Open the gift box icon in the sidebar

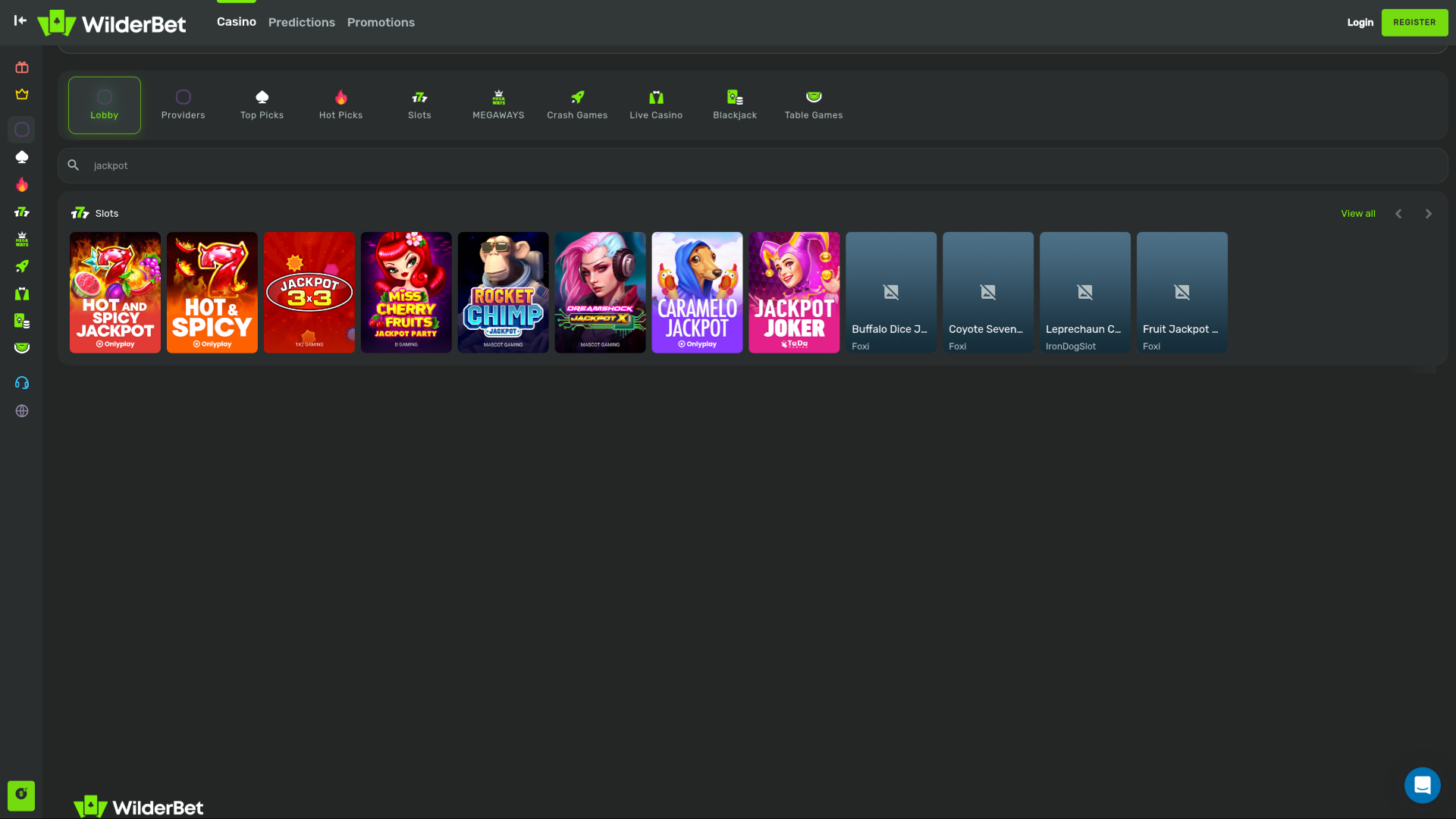pos(22,67)
